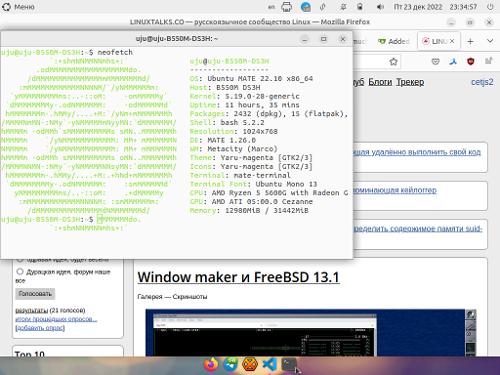500x375 pixels.
Task: Launch Firefox from the dock
Action: pyautogui.click(x=211, y=364)
